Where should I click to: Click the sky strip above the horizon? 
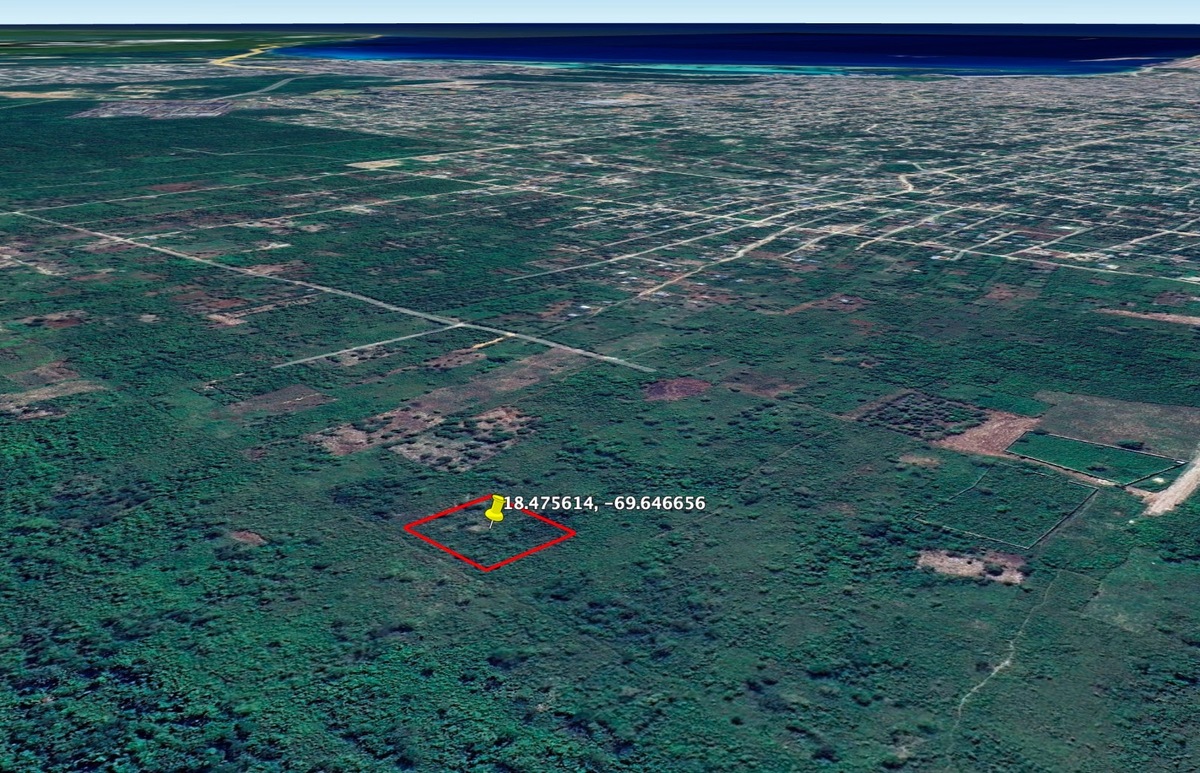point(600,10)
